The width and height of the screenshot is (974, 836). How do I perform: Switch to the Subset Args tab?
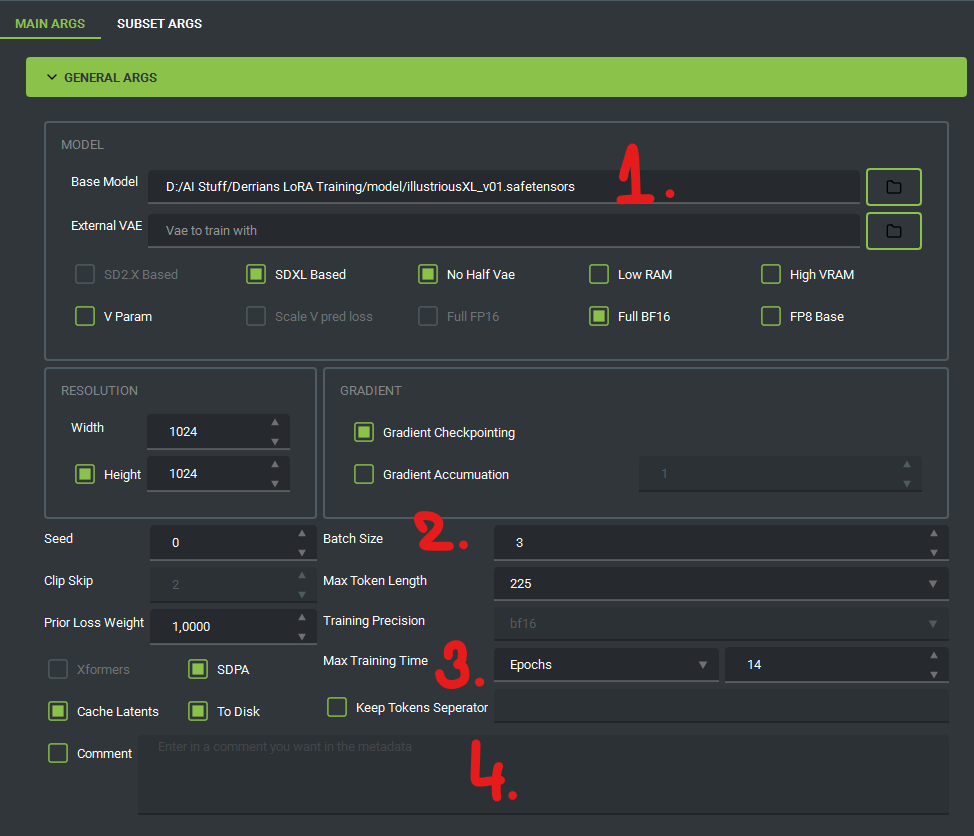(x=159, y=24)
